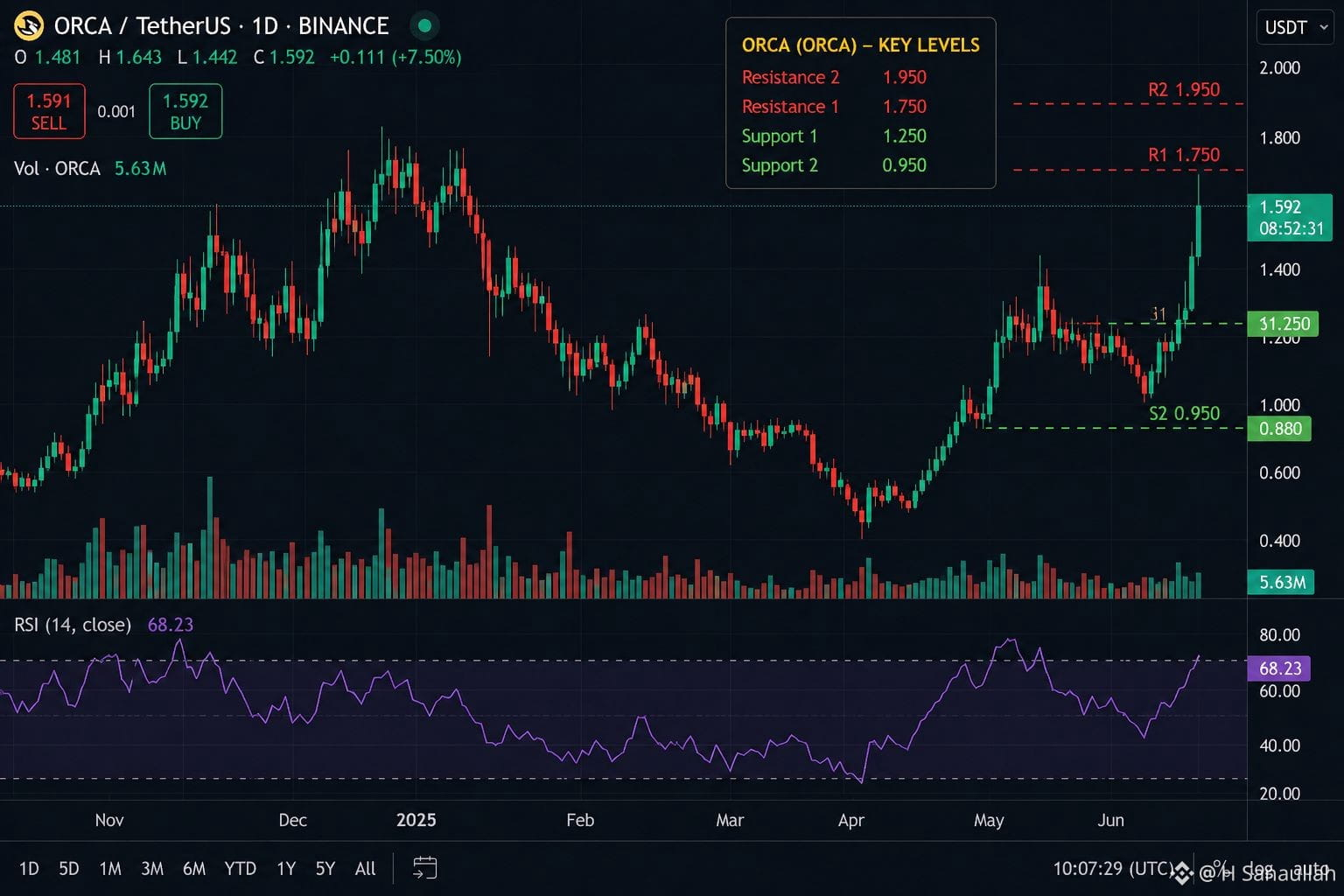Click the Apr label on time axis
This screenshot has width=1344, height=896.
850,820
